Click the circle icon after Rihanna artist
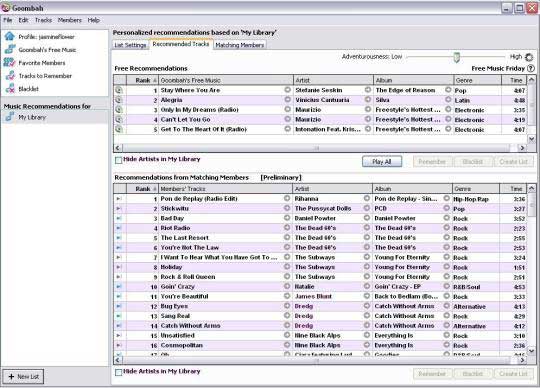Screen dimensions: 540x388 tap(367, 198)
